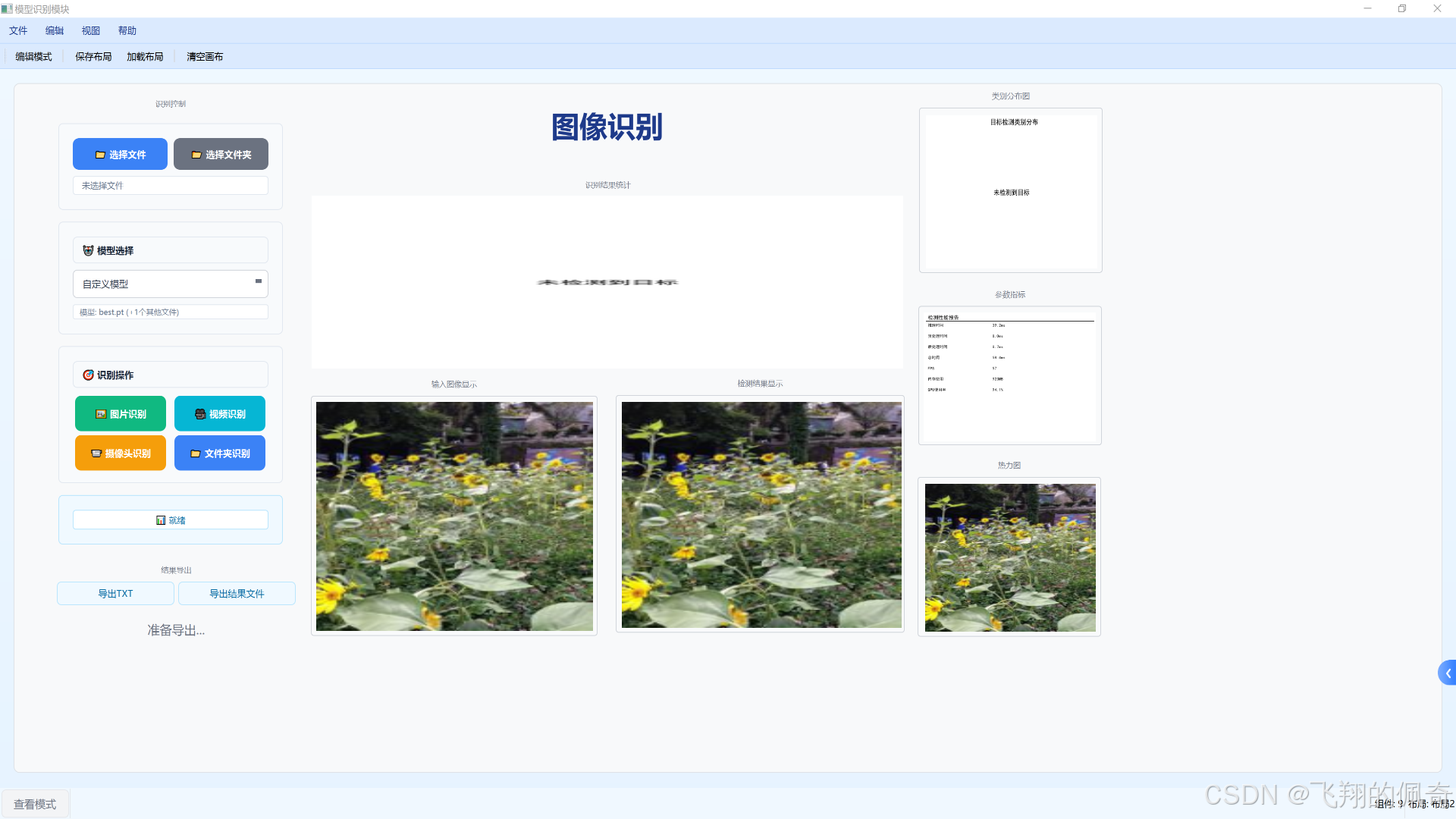Click the 检测结果显示 sunflower image
Viewport: 1456px width, 819px height.
click(761, 515)
